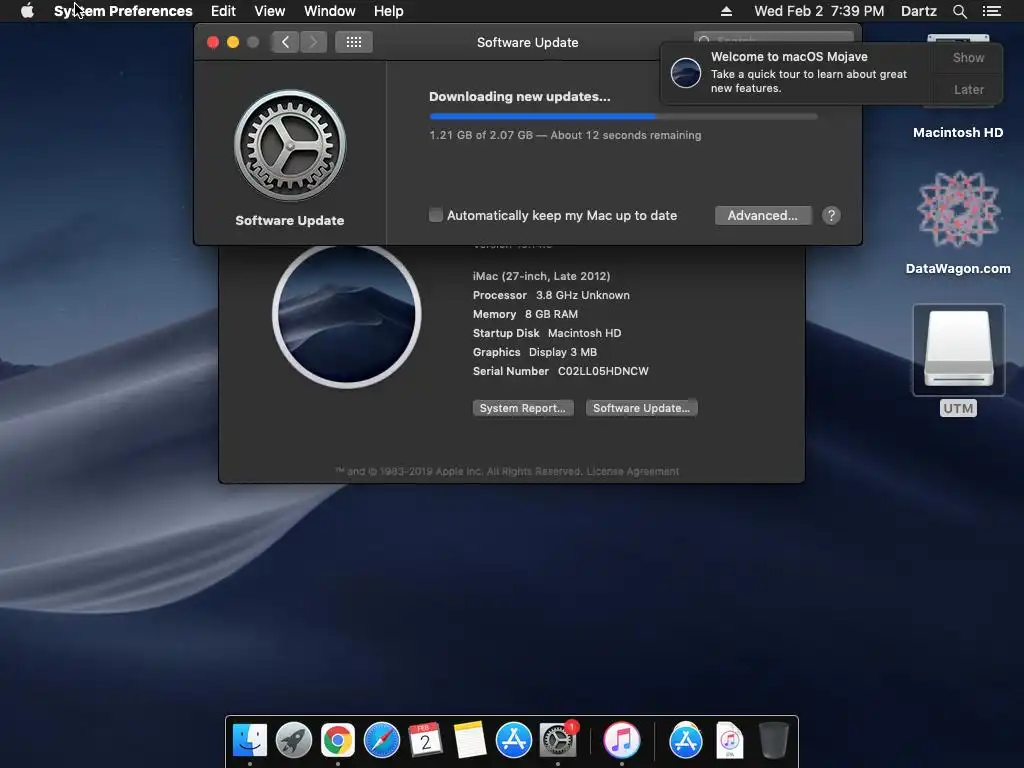
Task: Click the date and time in menu bar
Action: [x=819, y=11]
